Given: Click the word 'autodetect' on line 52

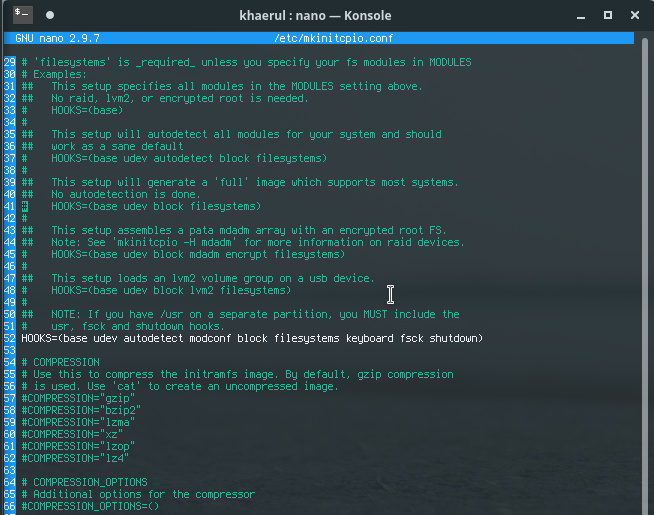Looking at the screenshot, I should click(153, 338).
